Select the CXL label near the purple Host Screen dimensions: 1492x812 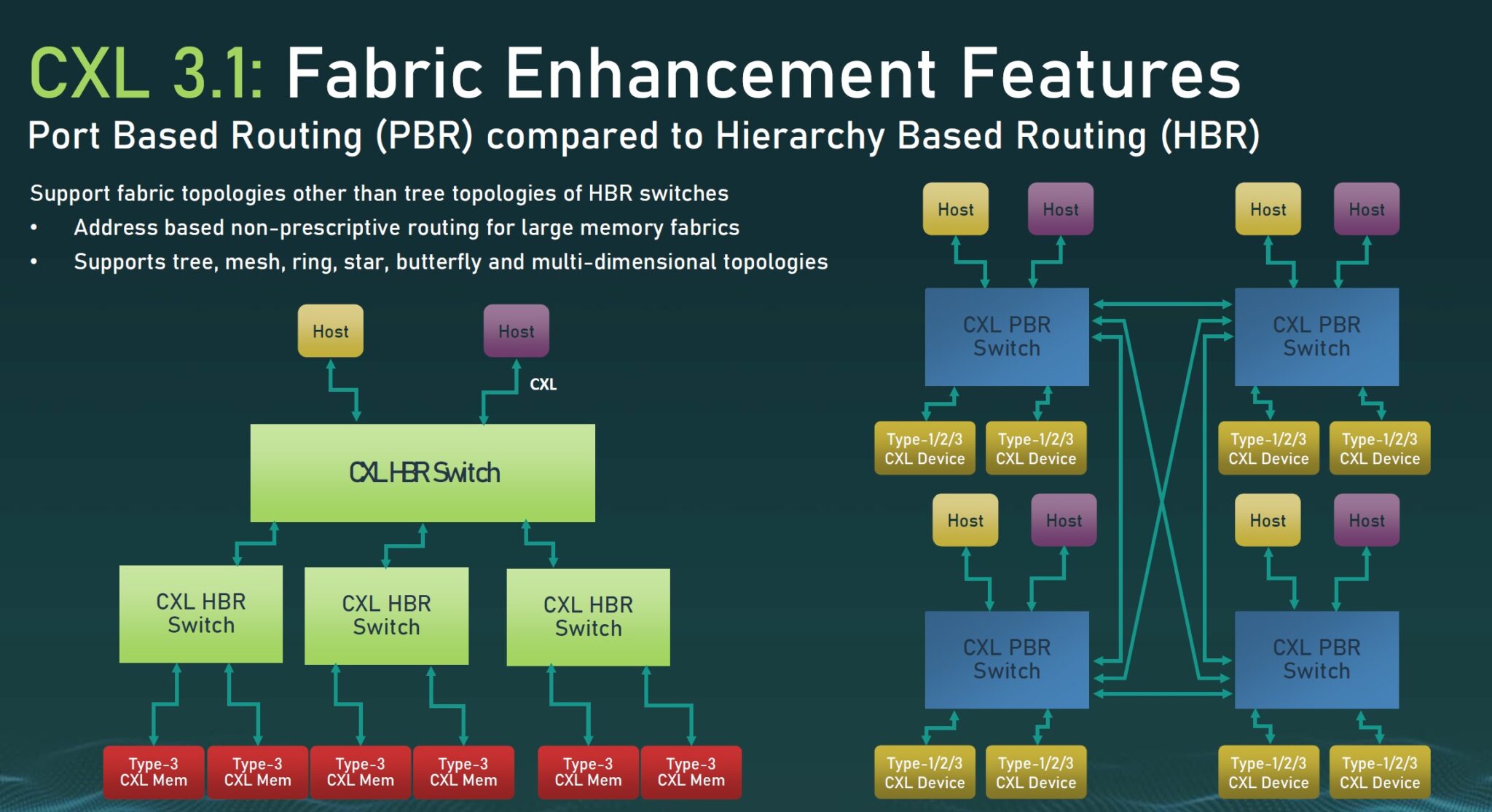(x=544, y=384)
